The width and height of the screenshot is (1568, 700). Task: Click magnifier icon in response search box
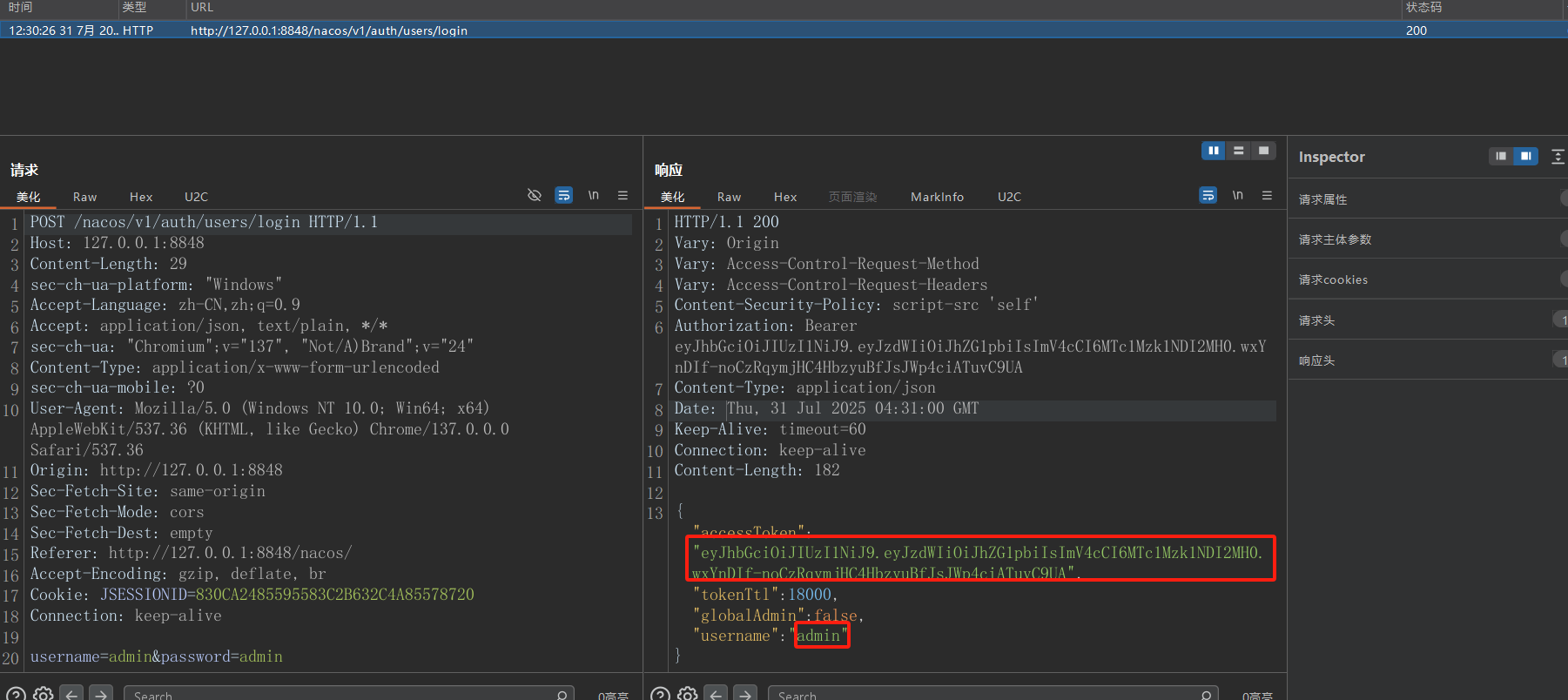[x=1206, y=695]
